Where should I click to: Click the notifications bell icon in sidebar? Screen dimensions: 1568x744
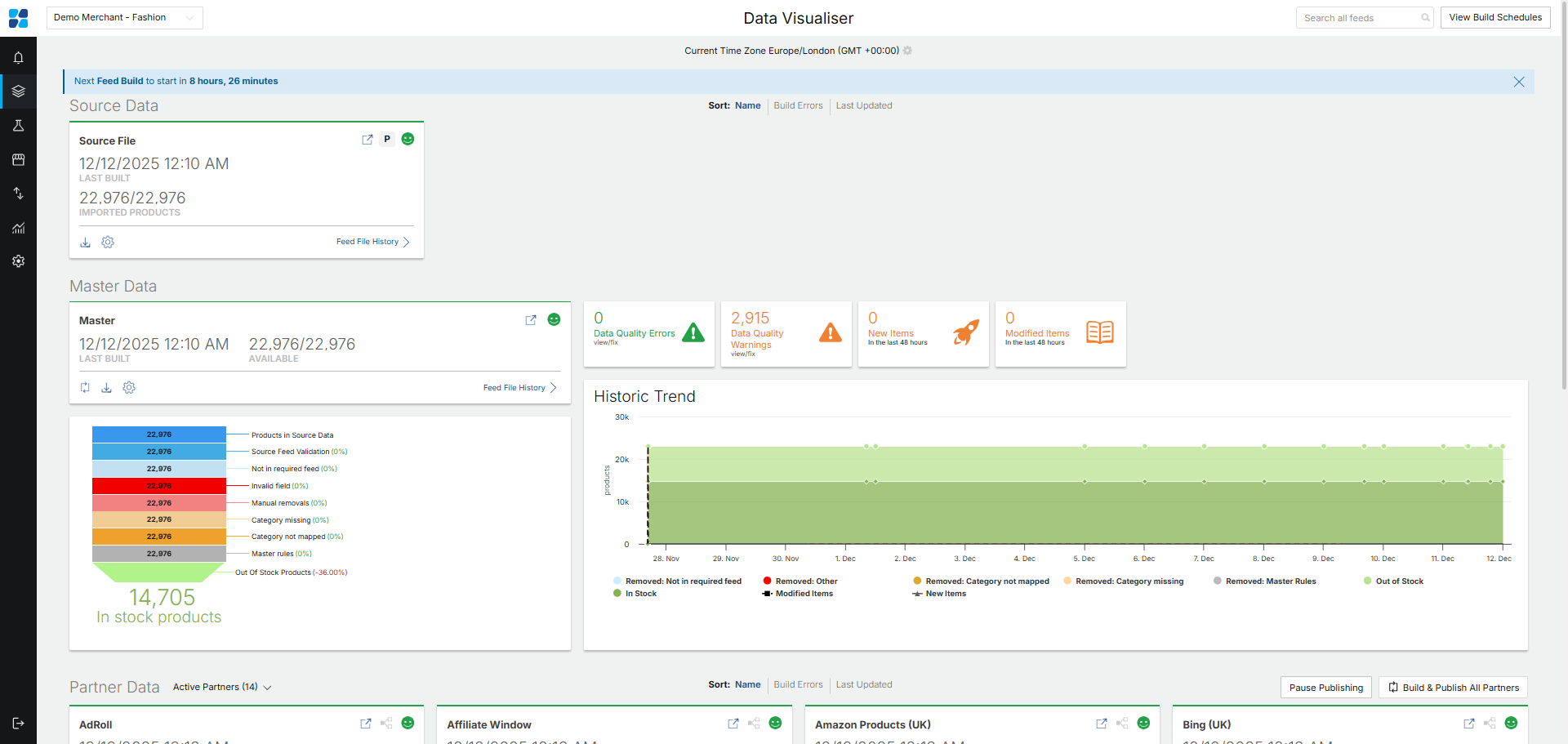pyautogui.click(x=18, y=58)
